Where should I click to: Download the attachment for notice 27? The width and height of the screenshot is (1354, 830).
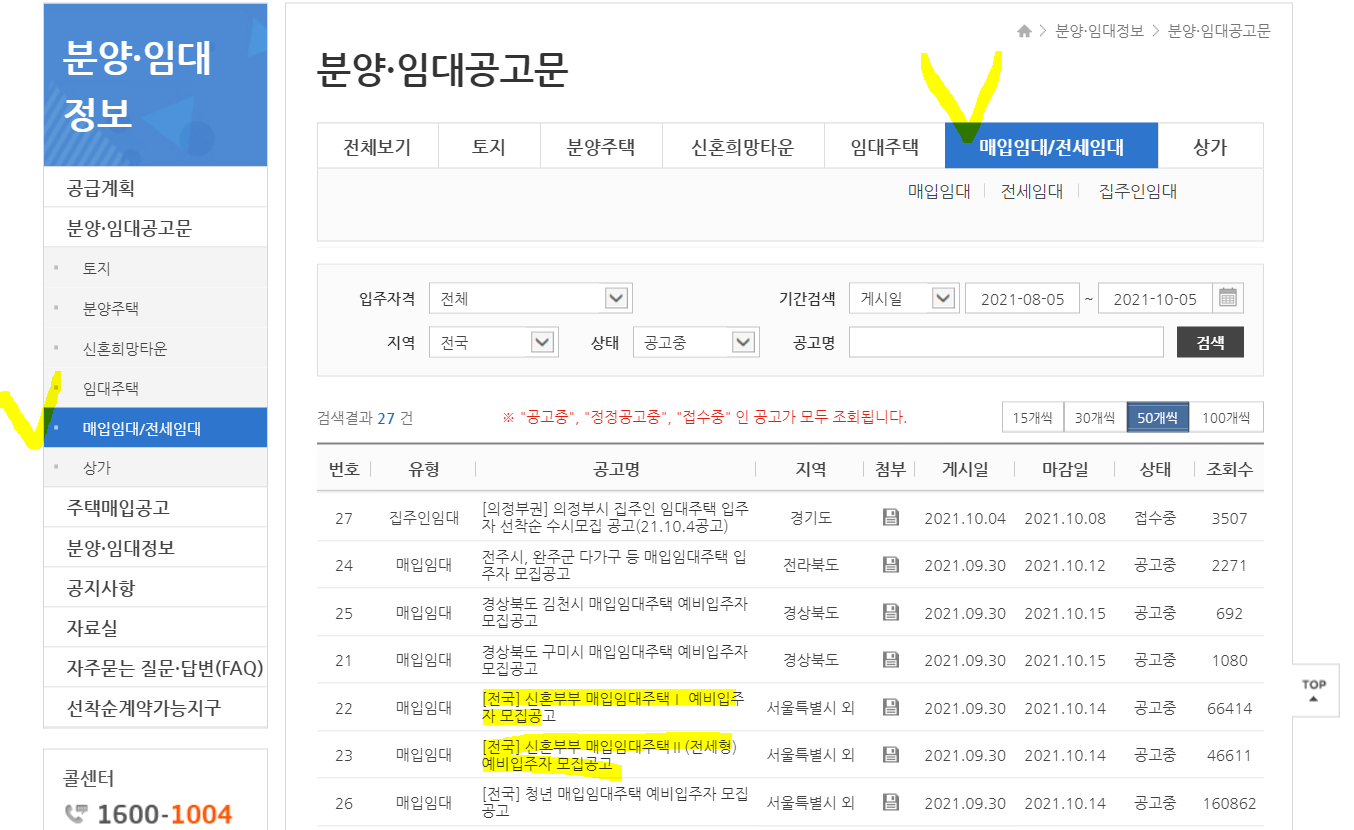[x=890, y=517]
